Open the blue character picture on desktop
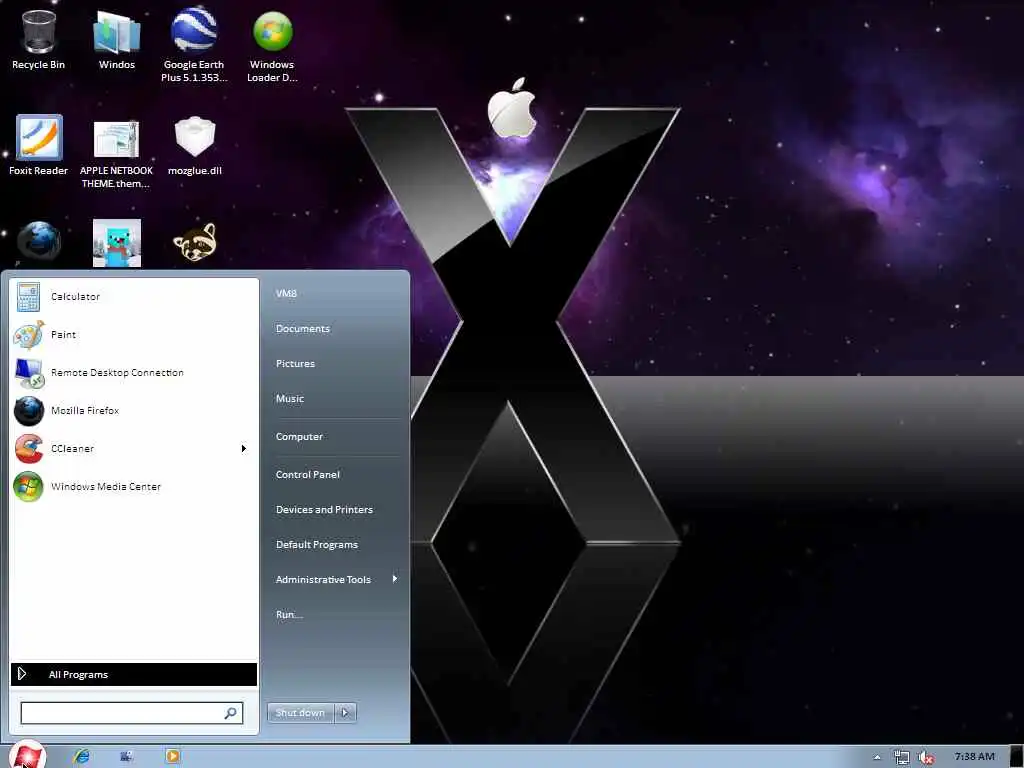 click(117, 243)
